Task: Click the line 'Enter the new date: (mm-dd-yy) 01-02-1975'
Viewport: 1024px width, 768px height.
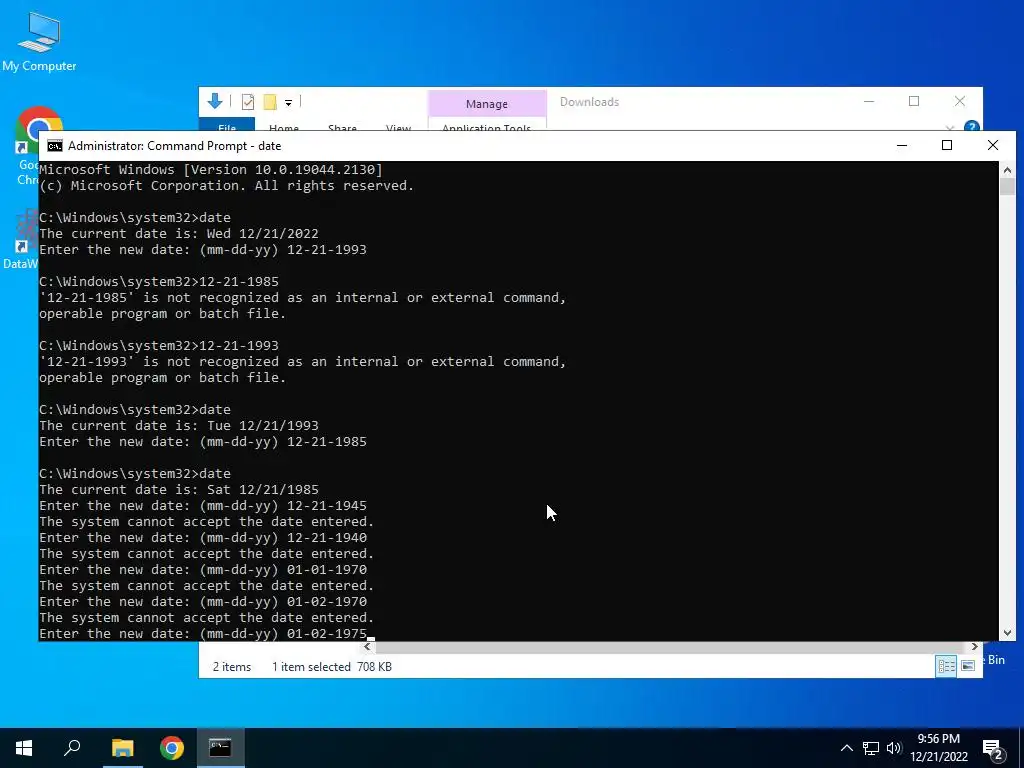Action: coord(203,633)
